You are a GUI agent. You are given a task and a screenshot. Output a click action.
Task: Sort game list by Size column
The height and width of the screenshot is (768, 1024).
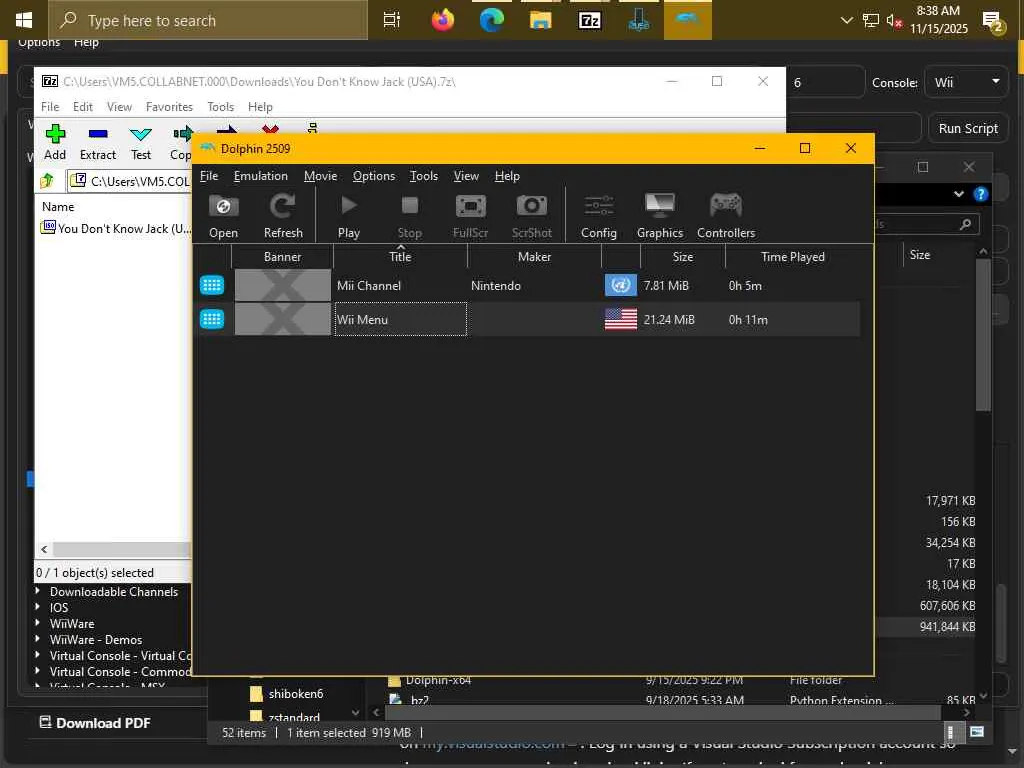(682, 257)
